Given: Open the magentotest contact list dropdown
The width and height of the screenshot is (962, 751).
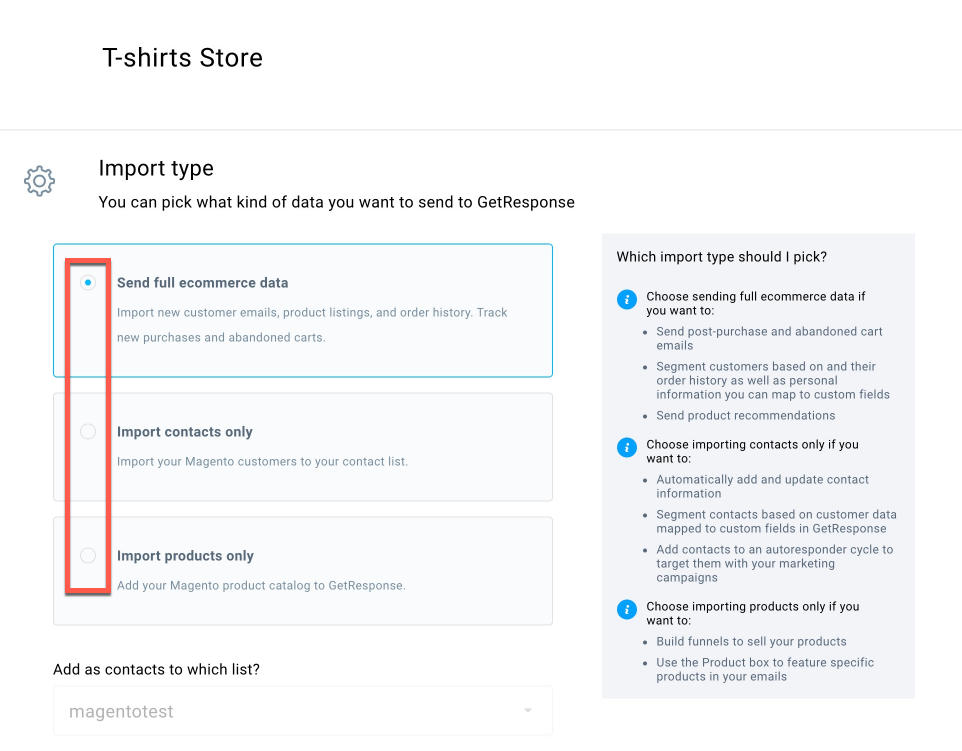Looking at the screenshot, I should [302, 711].
